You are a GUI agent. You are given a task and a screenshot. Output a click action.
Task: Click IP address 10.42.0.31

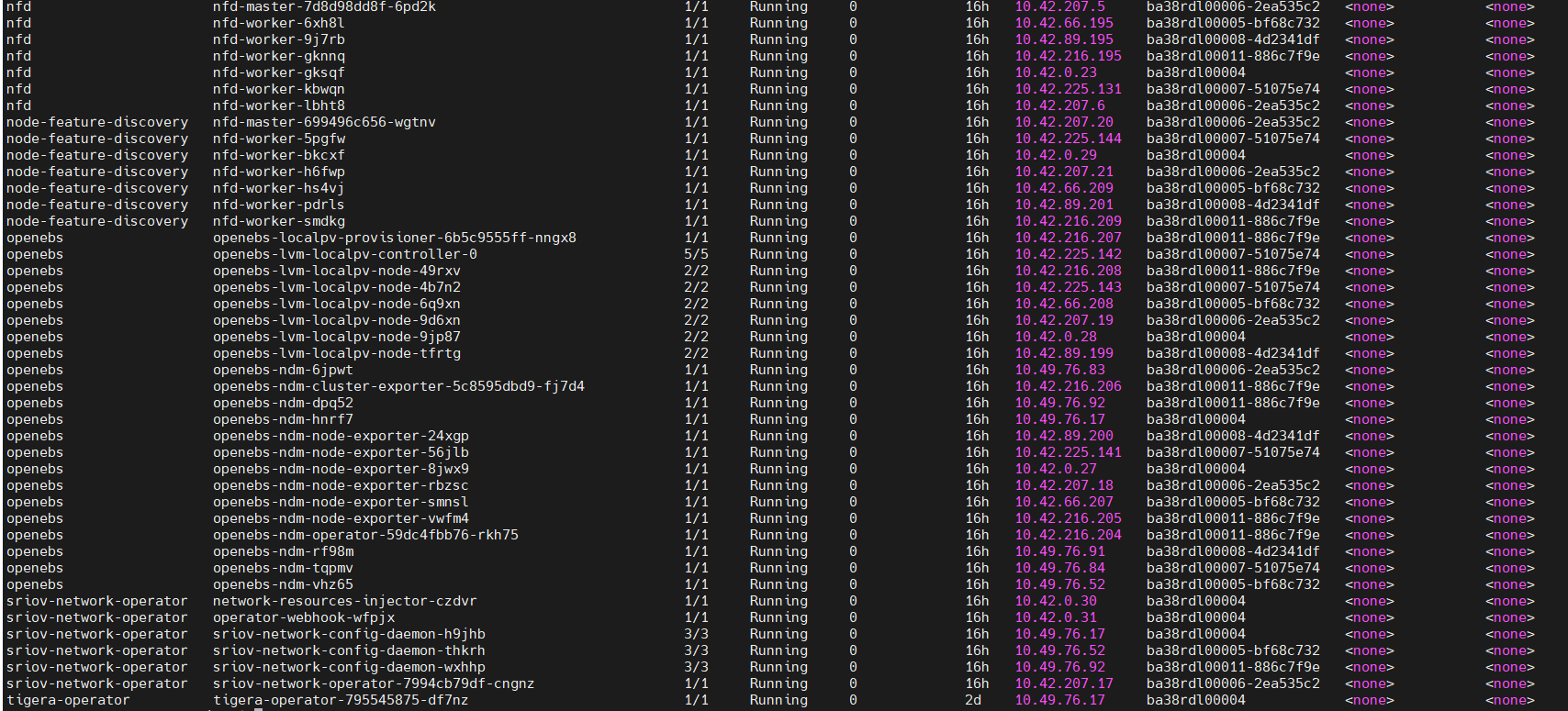[1056, 617]
